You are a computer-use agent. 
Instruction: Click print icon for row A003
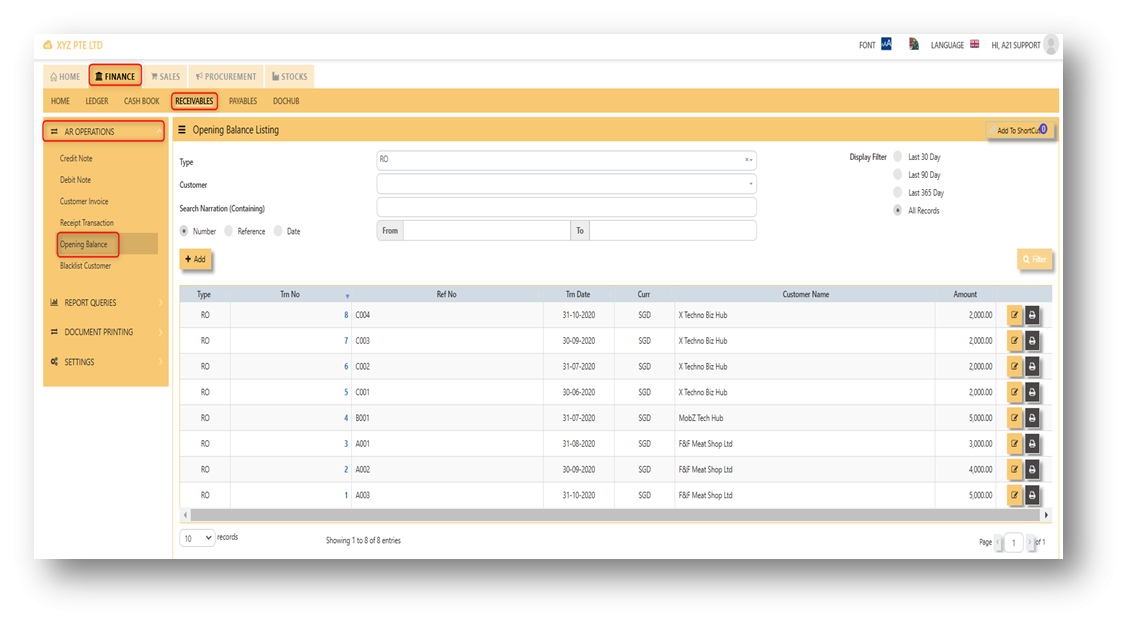[x=1032, y=495]
